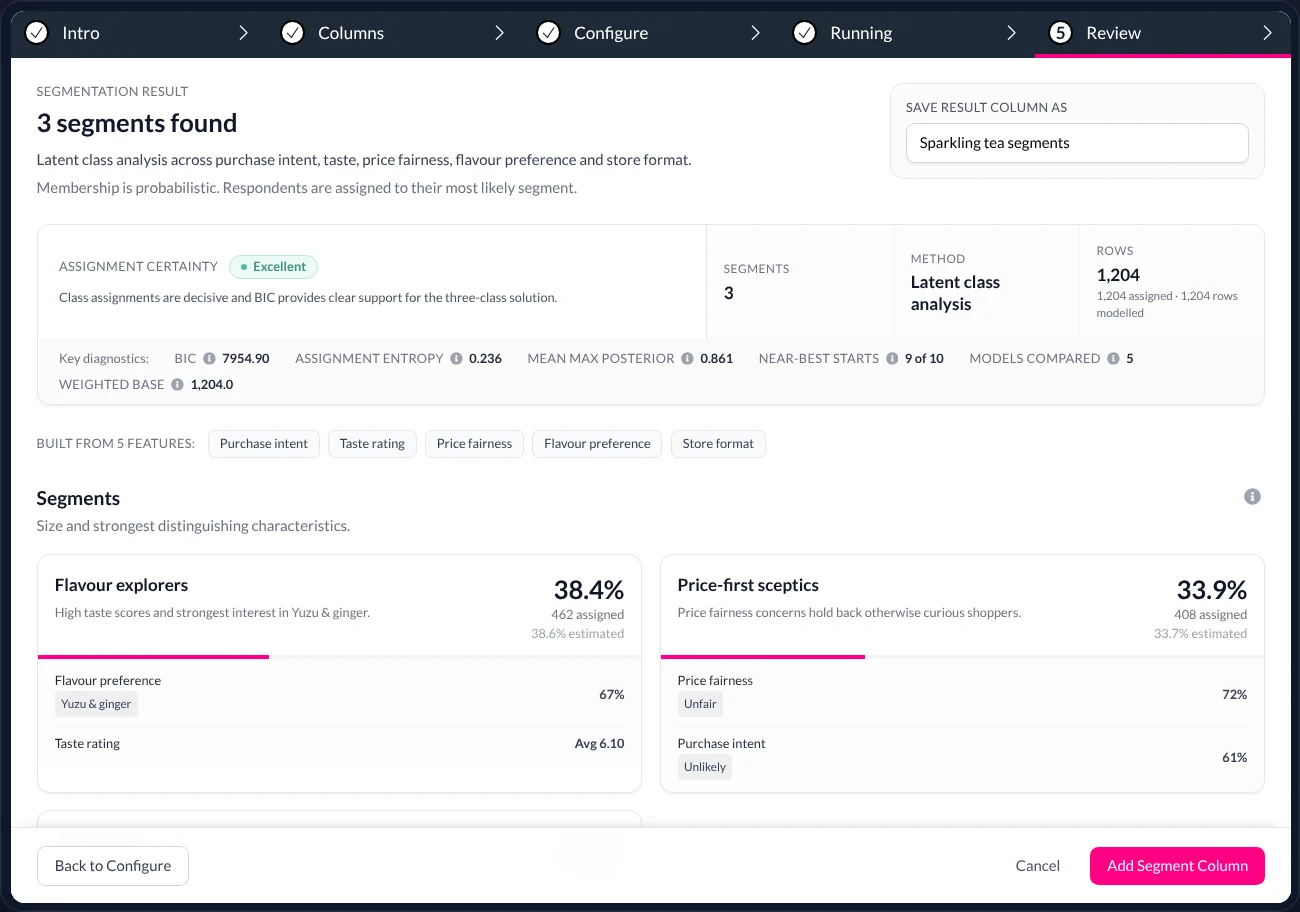Go to the Intro step
Viewport: 1300px width, 912px height.
(138, 33)
